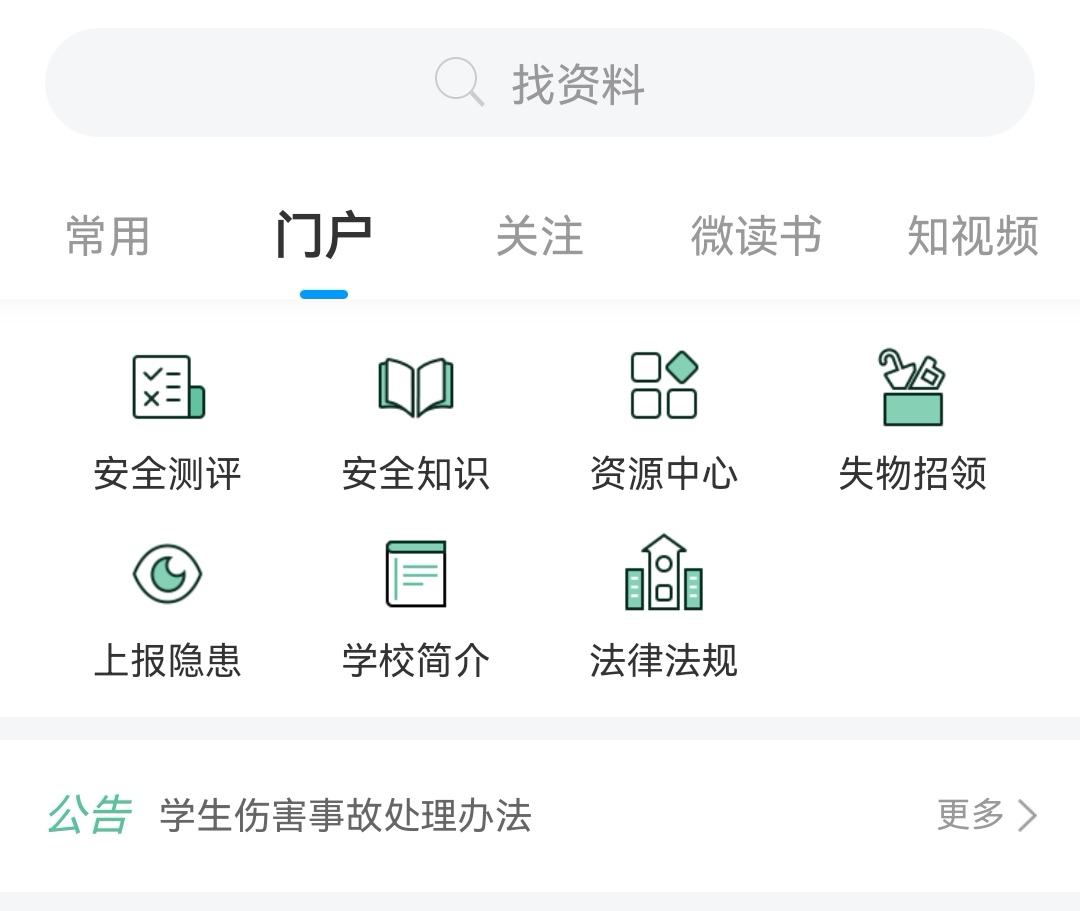
Task: Switch to the 关注 tab
Action: pos(539,237)
